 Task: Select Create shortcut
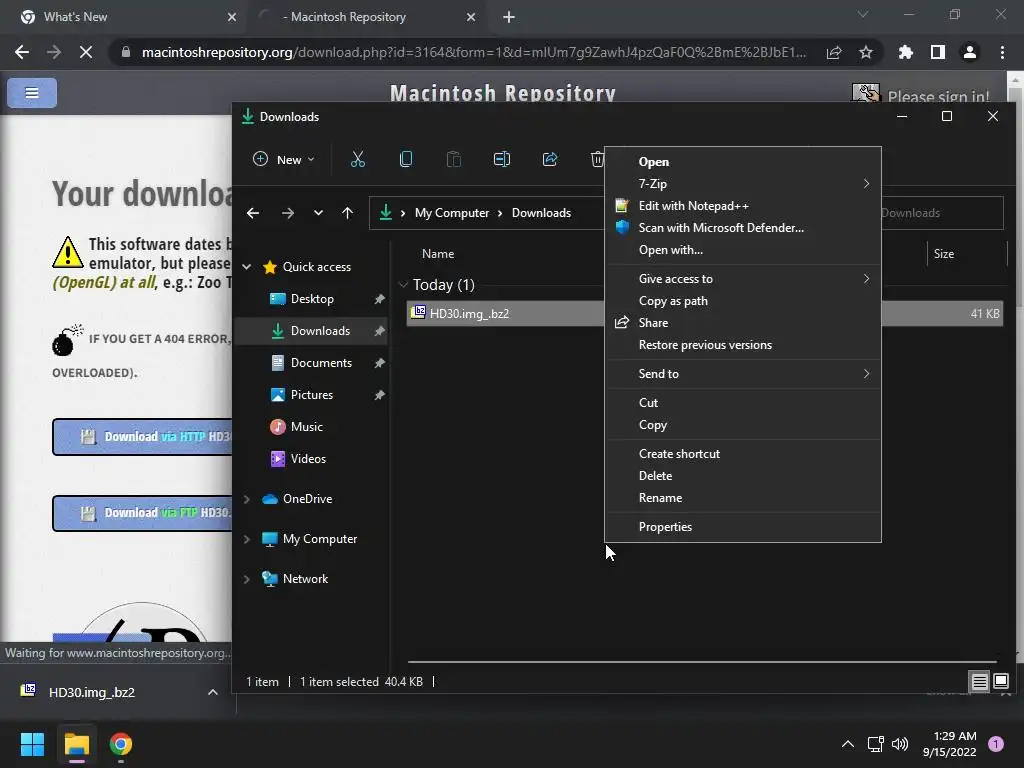(743, 454)
